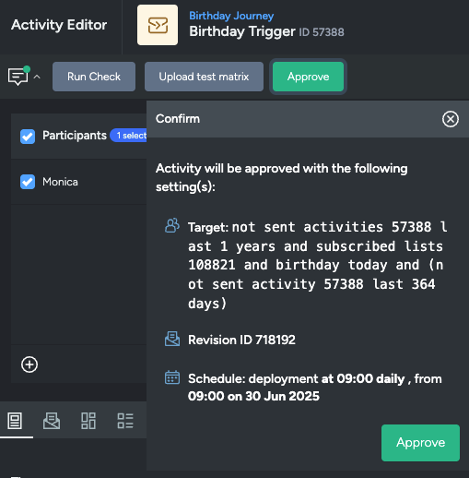Open the Birthday Journey link
The height and width of the screenshot is (478, 470).
tap(231, 16)
